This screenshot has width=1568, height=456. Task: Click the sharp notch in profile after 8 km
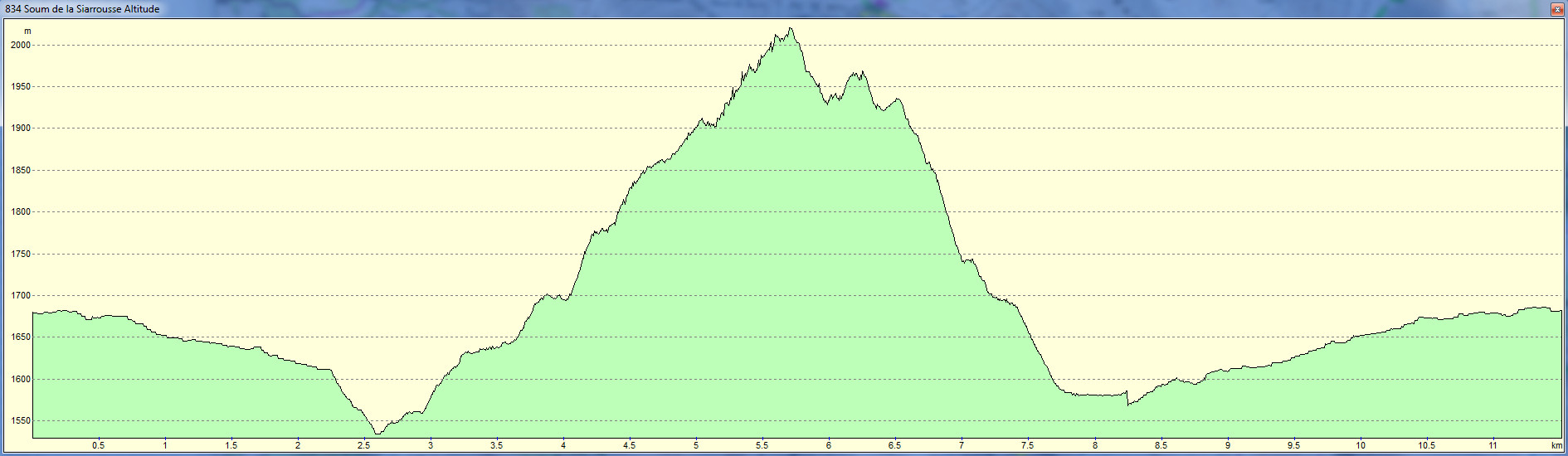click(1128, 404)
